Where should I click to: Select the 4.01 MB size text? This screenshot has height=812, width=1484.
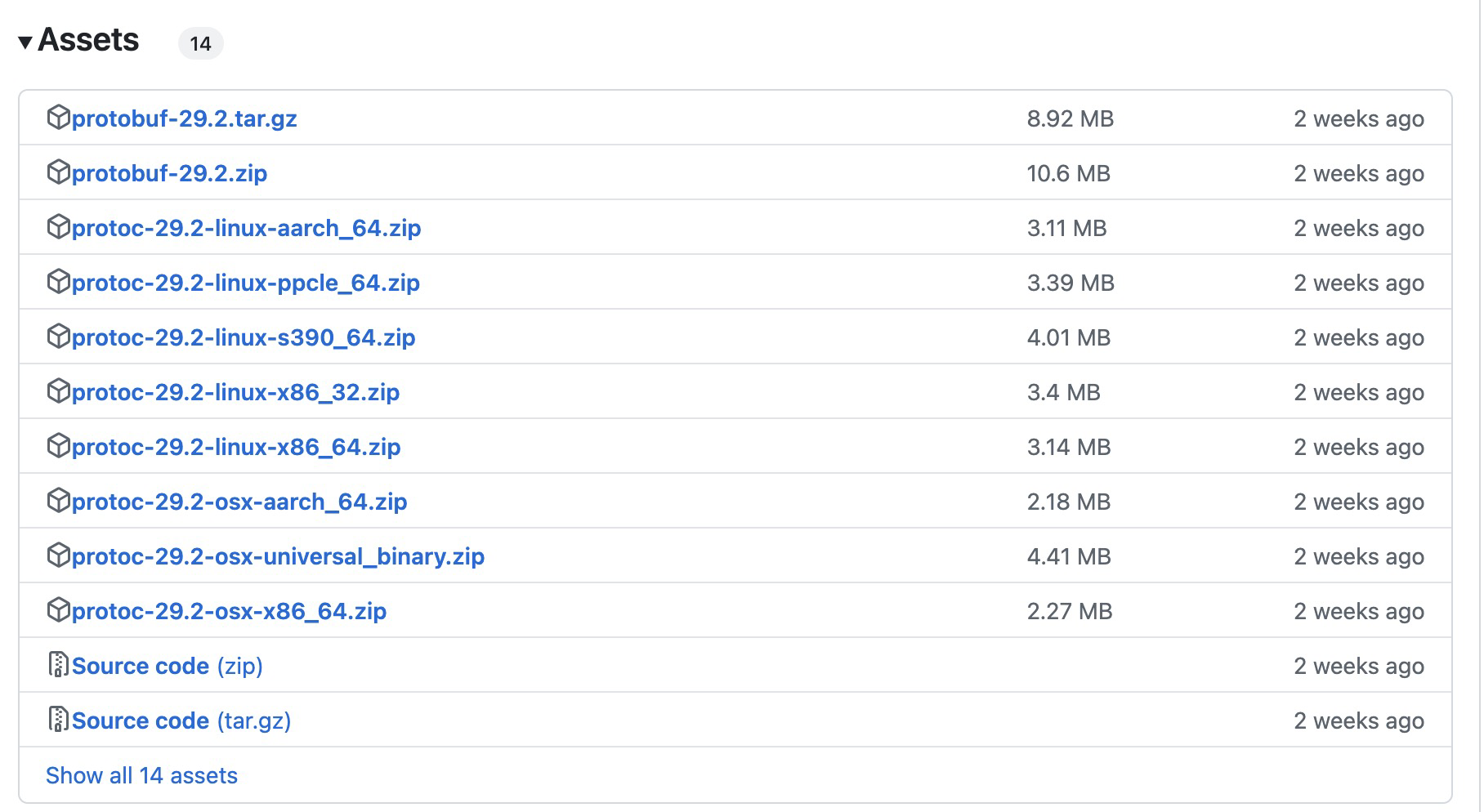point(1069,338)
